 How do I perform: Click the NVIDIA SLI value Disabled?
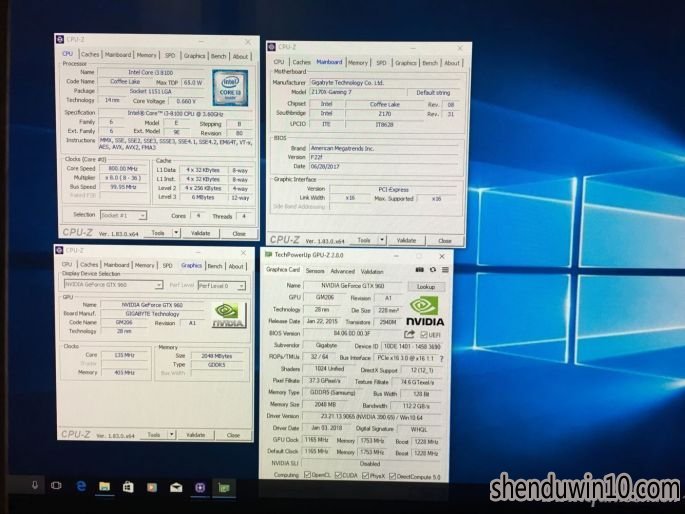click(370, 464)
